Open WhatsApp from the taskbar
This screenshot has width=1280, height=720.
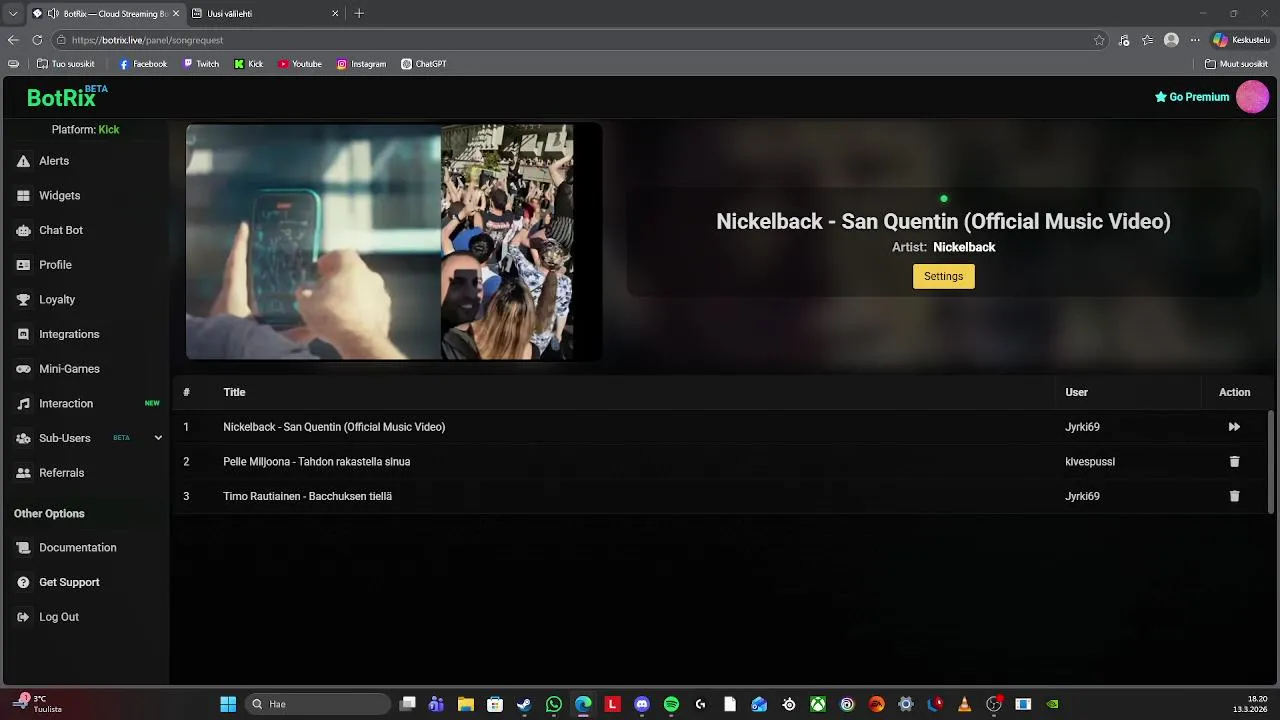click(554, 704)
